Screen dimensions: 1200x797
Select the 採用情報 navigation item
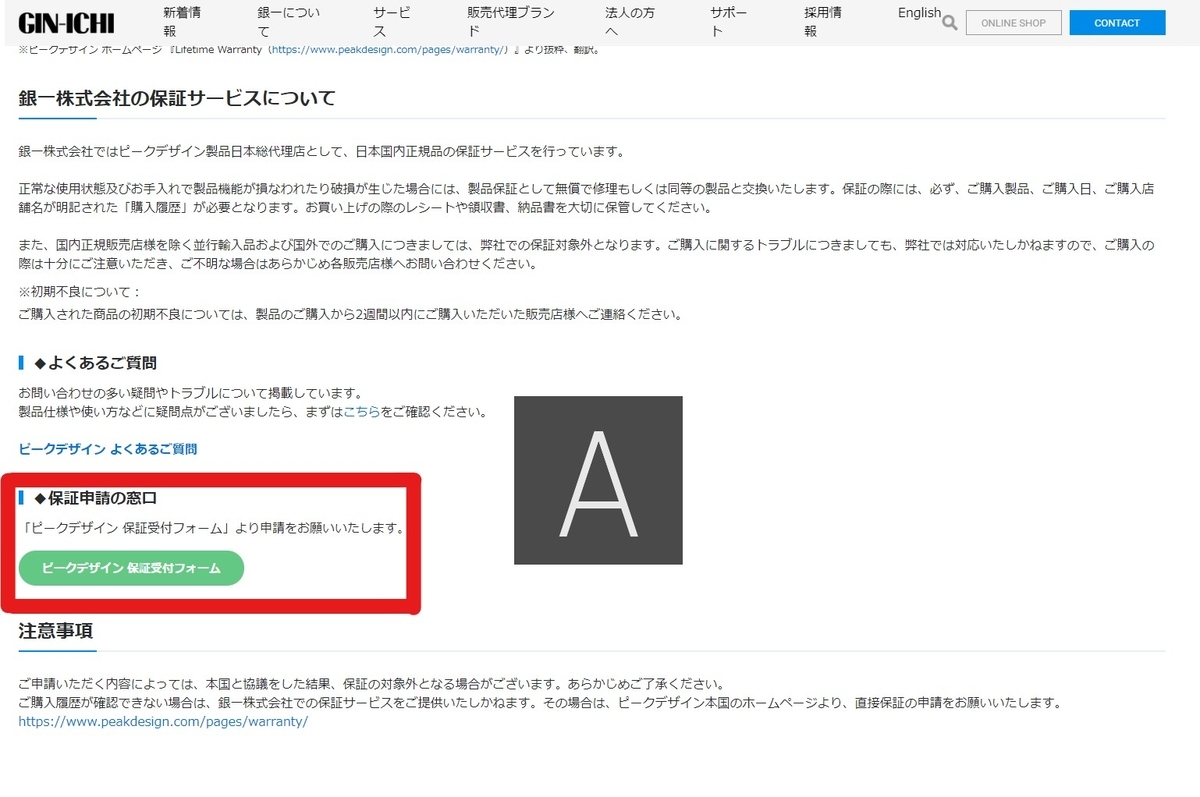click(822, 21)
